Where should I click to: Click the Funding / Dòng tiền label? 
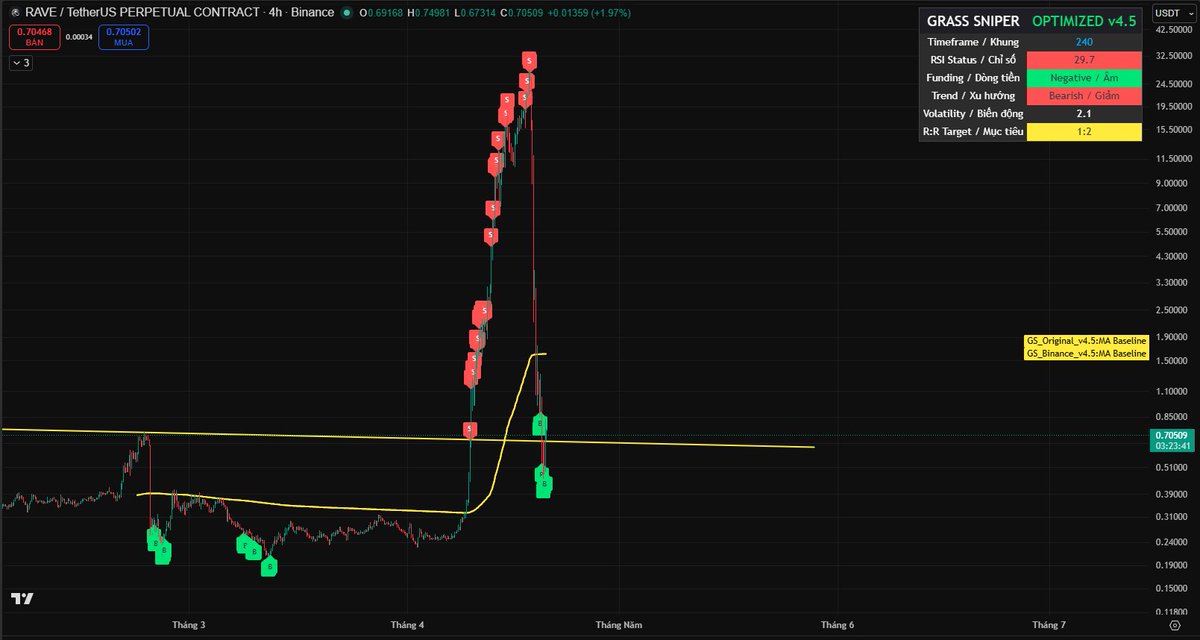click(973, 78)
